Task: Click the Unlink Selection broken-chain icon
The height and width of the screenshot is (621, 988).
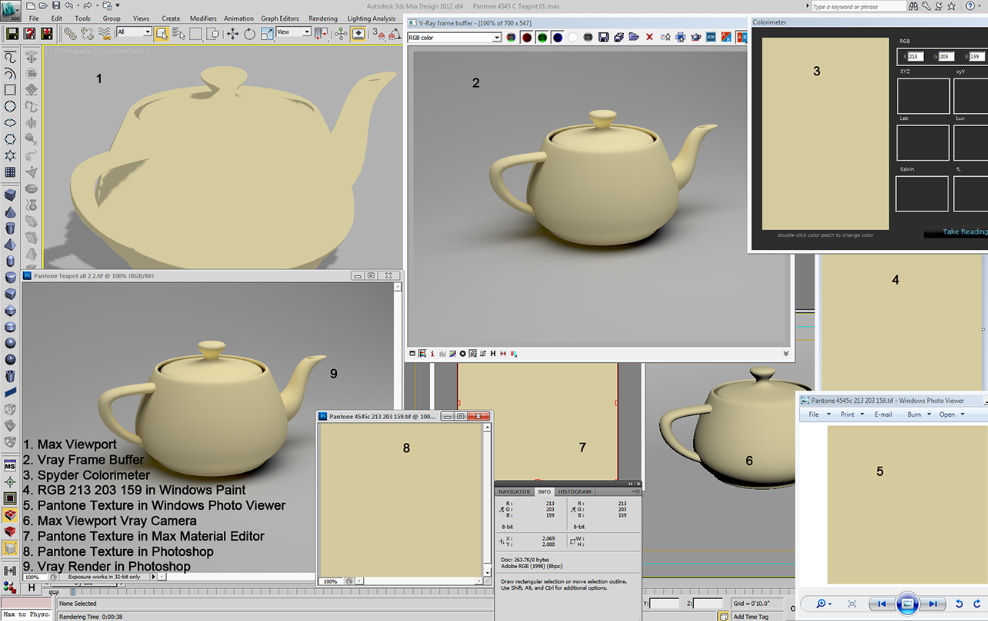Action: [87, 33]
